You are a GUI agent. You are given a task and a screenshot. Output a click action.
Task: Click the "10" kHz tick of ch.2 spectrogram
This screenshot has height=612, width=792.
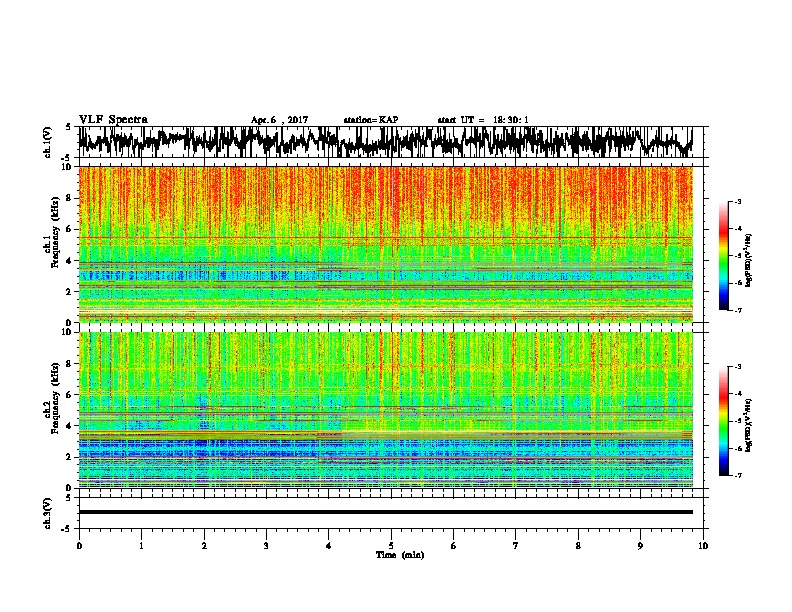67,332
